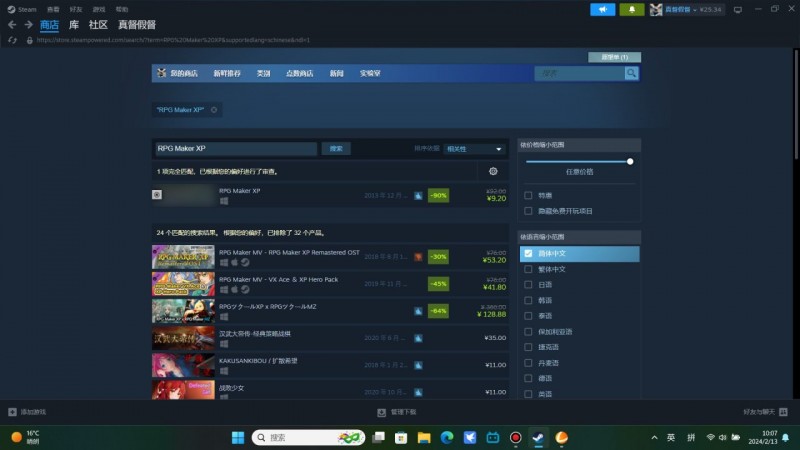The width and height of the screenshot is (800, 450).
Task: Check 捷克语 language filter
Action: [x=528, y=347]
